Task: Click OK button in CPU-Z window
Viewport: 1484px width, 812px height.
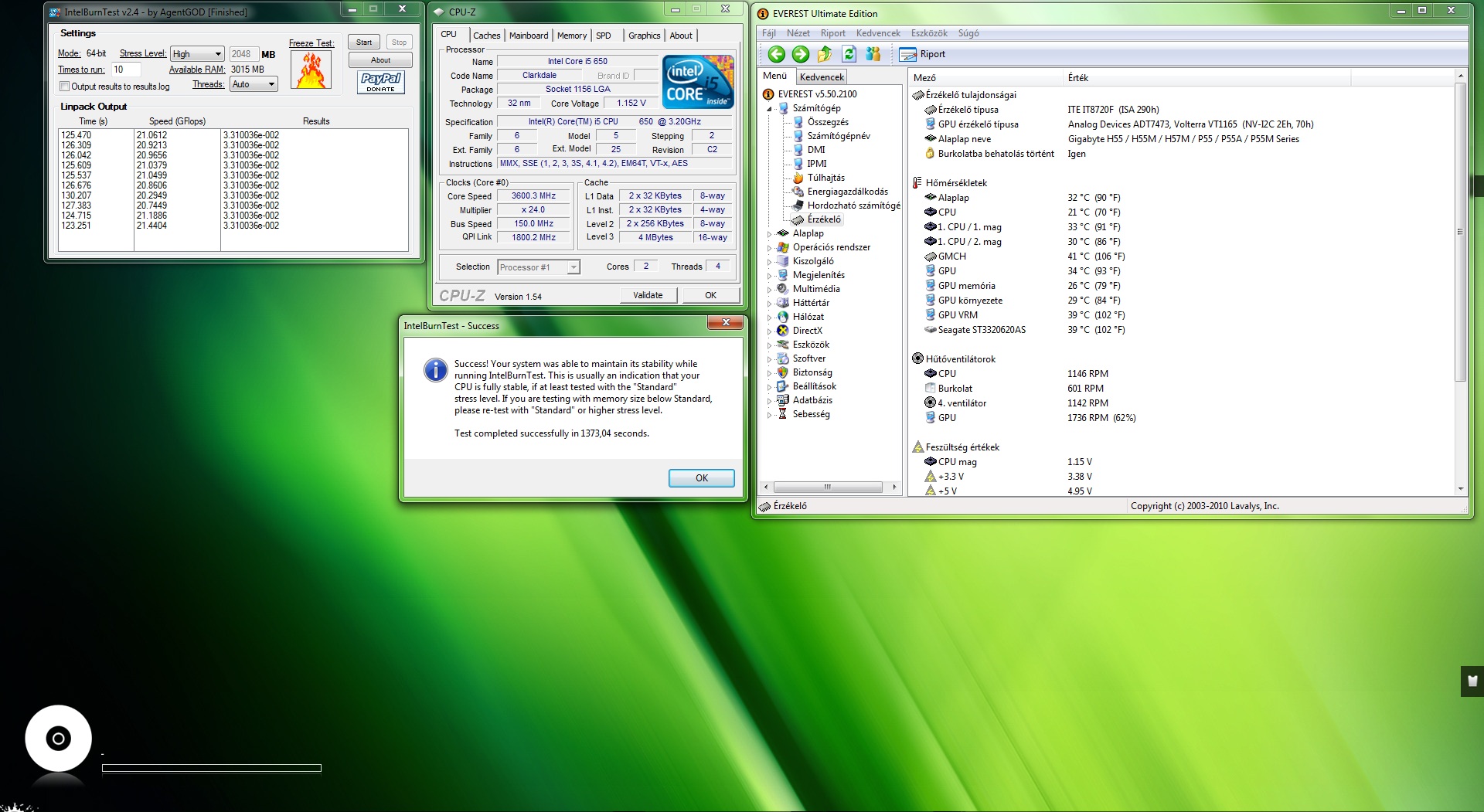Action: (x=710, y=295)
